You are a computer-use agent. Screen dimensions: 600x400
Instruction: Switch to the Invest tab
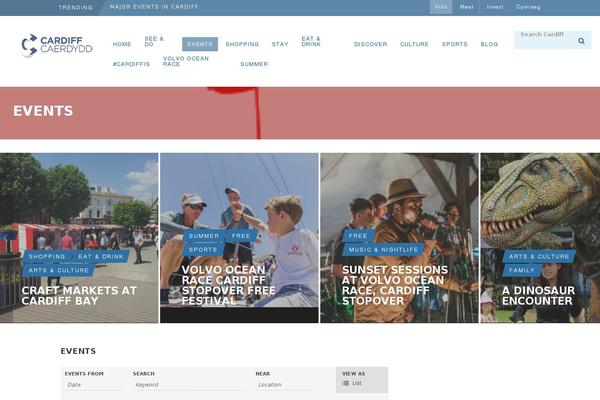tap(495, 7)
